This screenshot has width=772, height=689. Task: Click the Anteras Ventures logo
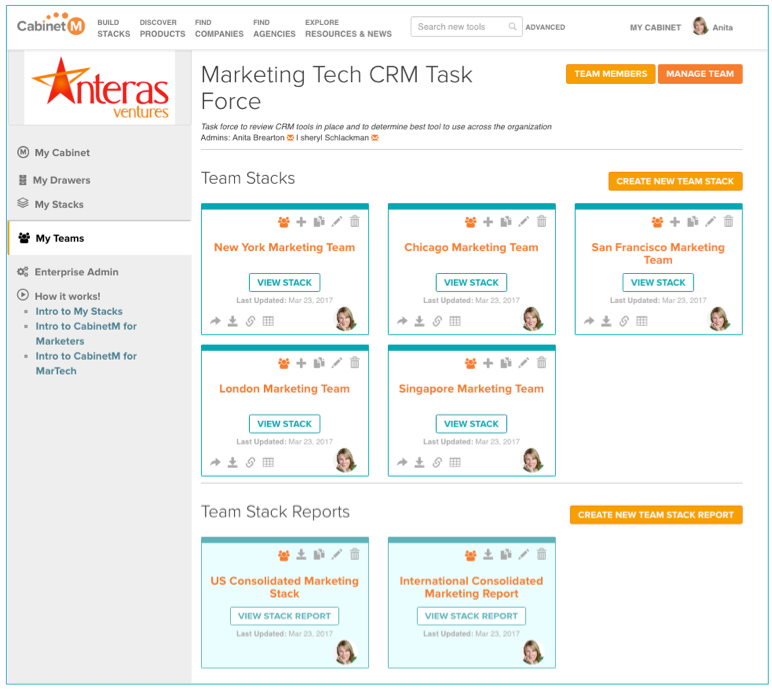(101, 88)
